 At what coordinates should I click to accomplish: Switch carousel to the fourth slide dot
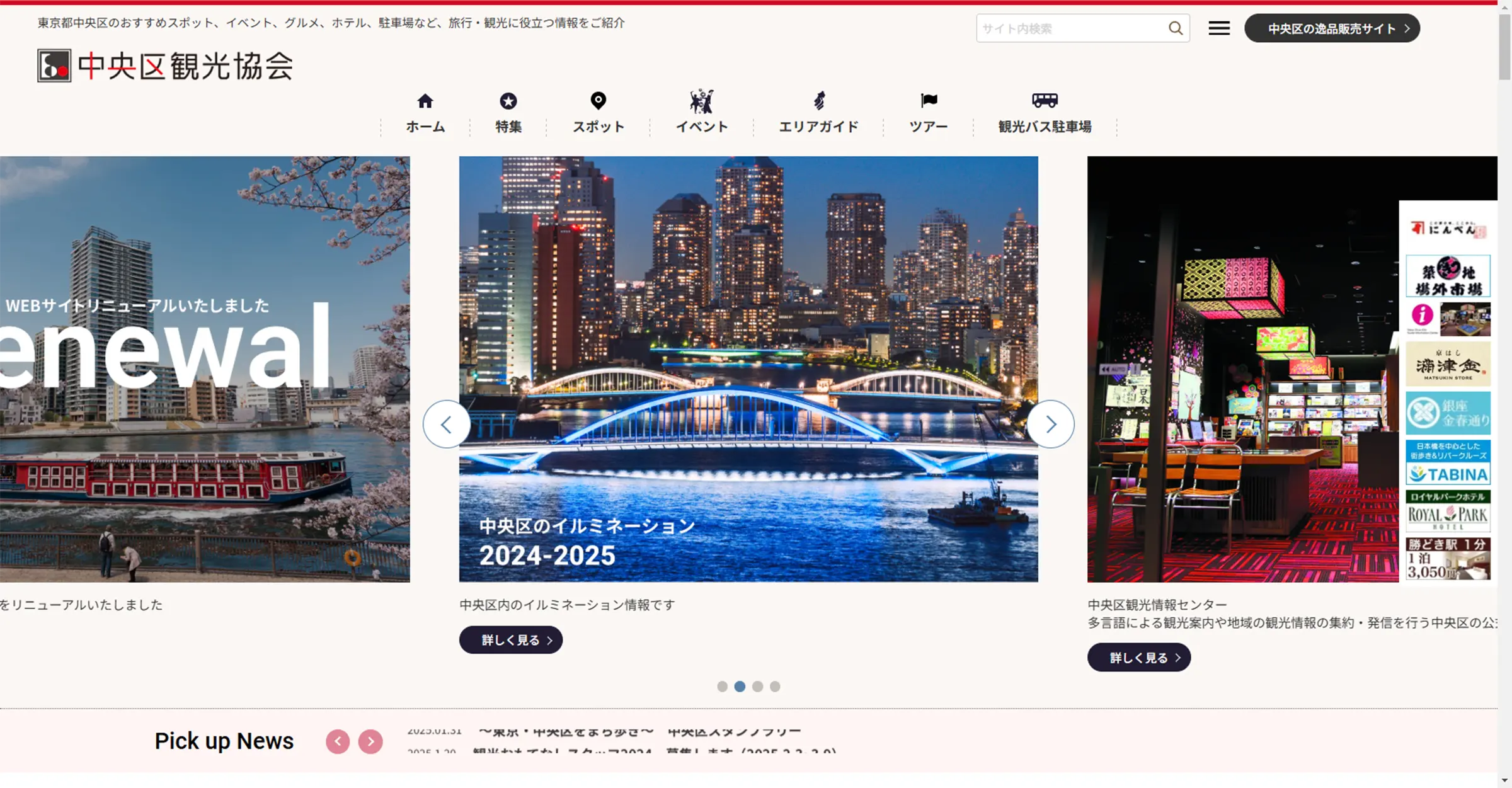(x=775, y=687)
